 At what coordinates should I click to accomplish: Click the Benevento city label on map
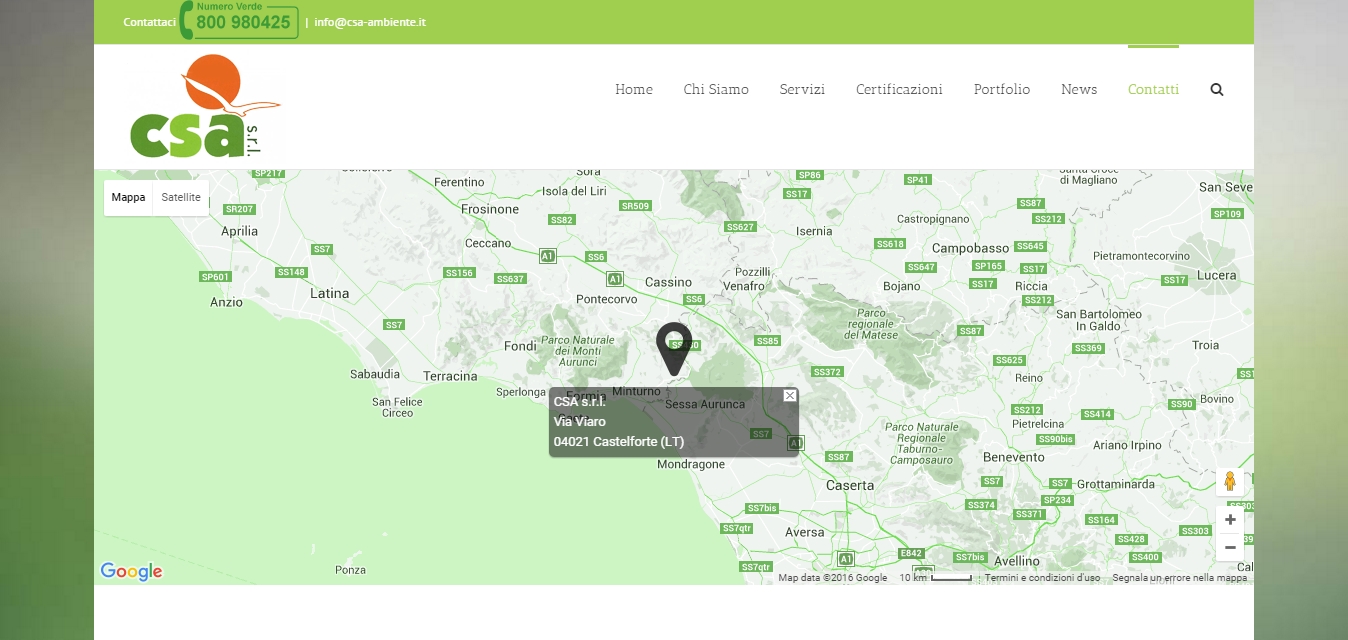[1014, 457]
